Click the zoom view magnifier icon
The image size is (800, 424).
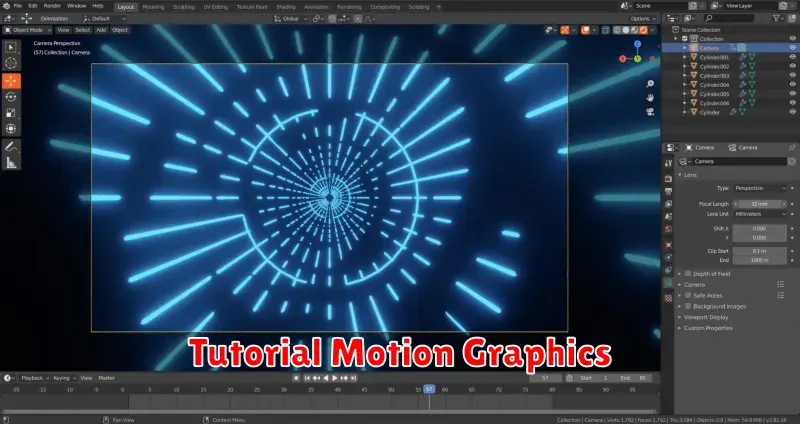click(650, 84)
